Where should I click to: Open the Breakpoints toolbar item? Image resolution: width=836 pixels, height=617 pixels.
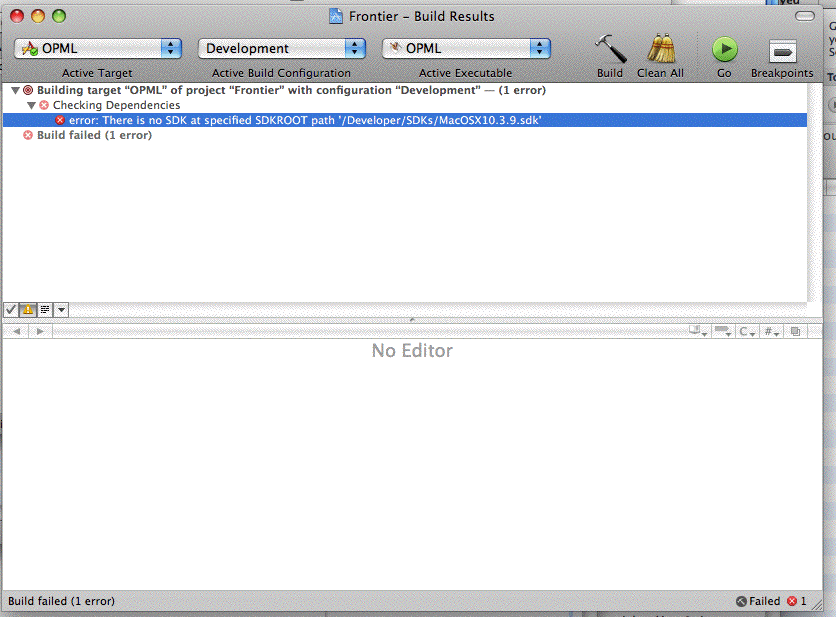782,51
